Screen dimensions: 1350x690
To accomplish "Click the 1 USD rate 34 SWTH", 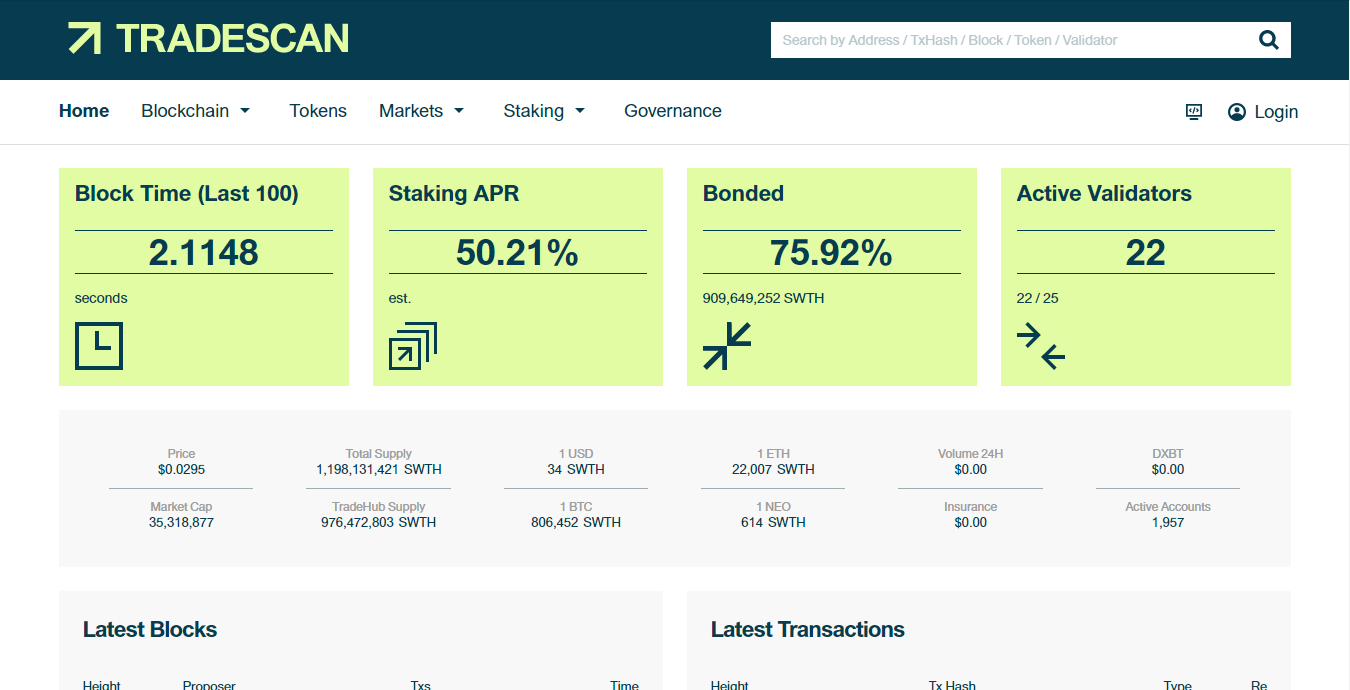I will [576, 469].
